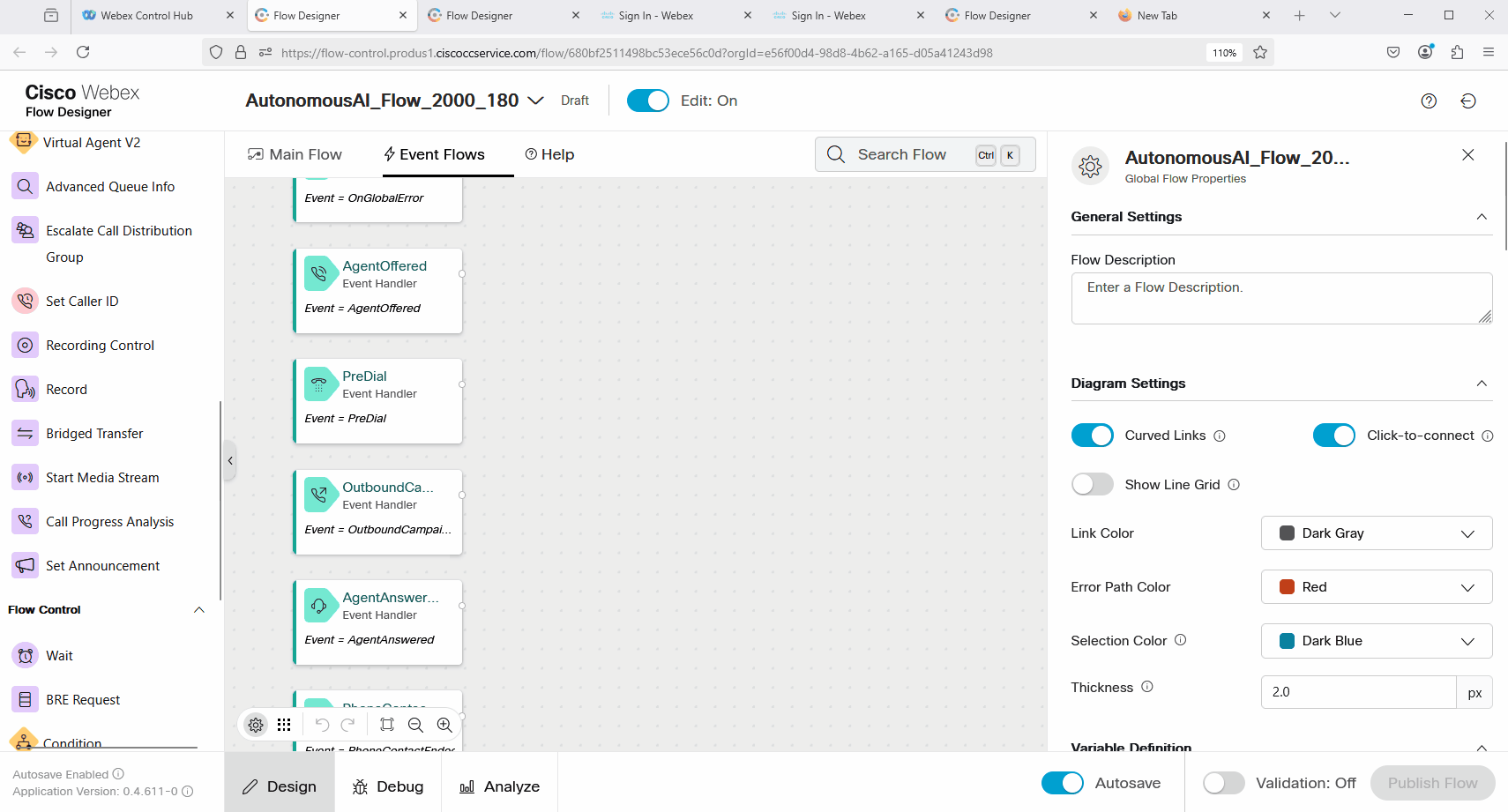Viewport: 1508px width, 812px height.
Task: Disable the Curved Links toggle
Action: tap(1092, 436)
